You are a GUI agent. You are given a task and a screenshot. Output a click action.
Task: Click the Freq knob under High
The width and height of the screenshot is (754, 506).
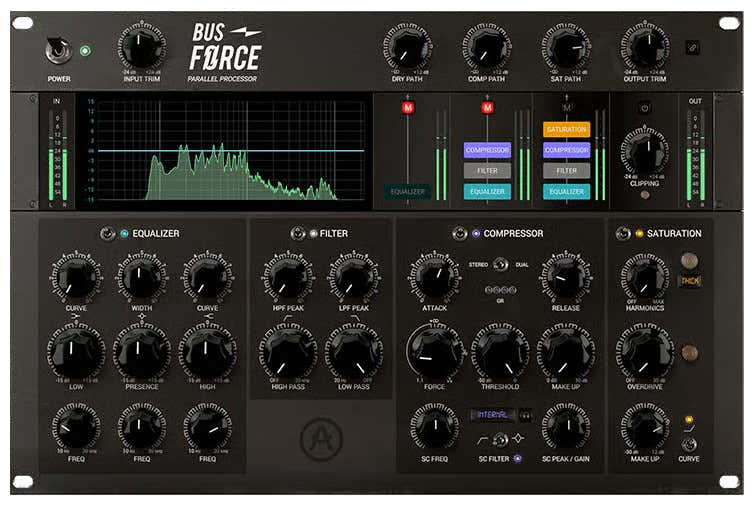(x=207, y=428)
